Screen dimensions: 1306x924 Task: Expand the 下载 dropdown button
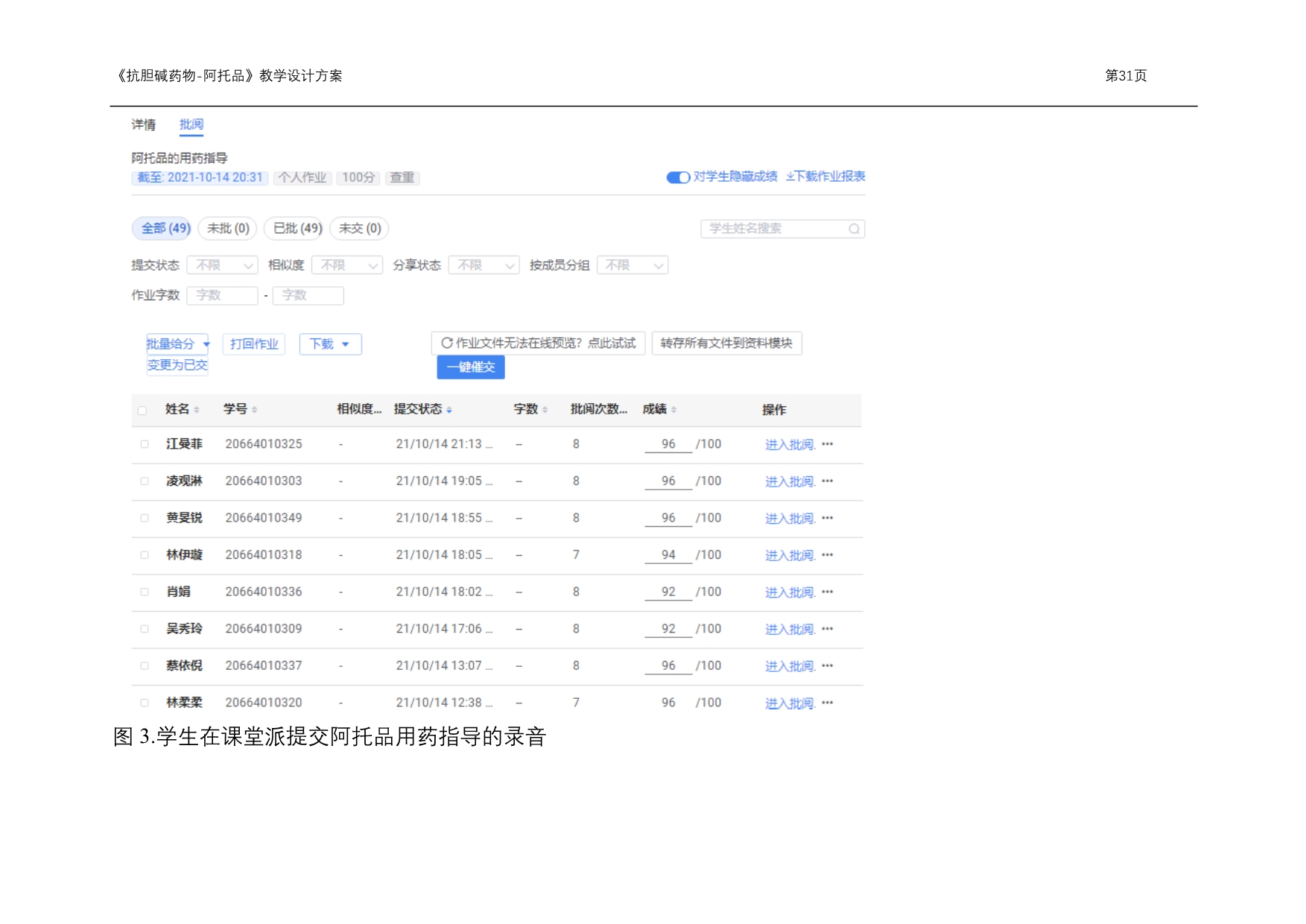330,344
